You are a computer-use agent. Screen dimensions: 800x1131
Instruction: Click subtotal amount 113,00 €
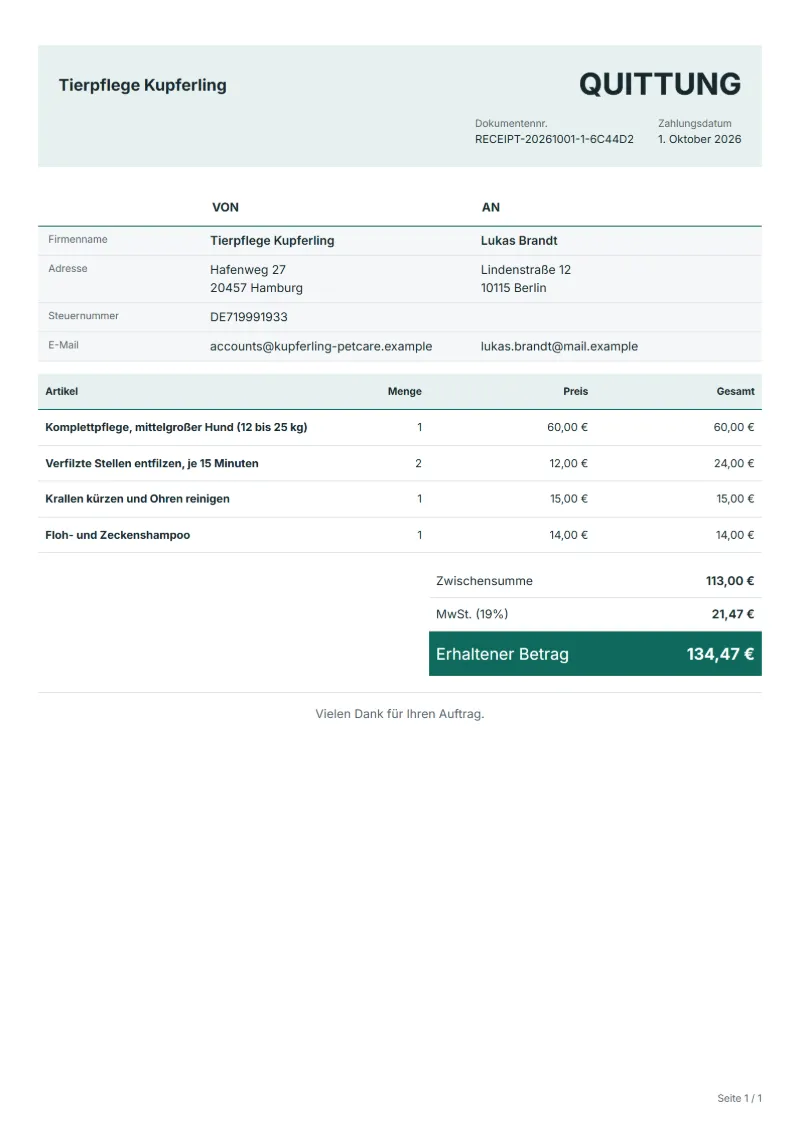(730, 581)
